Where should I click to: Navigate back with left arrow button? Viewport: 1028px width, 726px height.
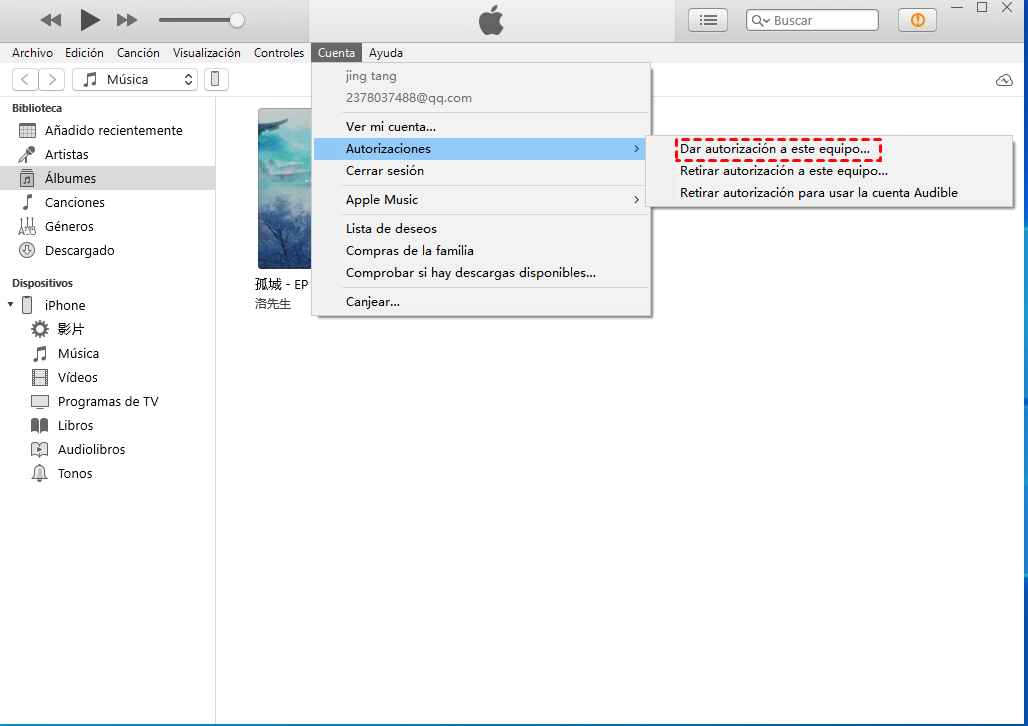point(25,80)
